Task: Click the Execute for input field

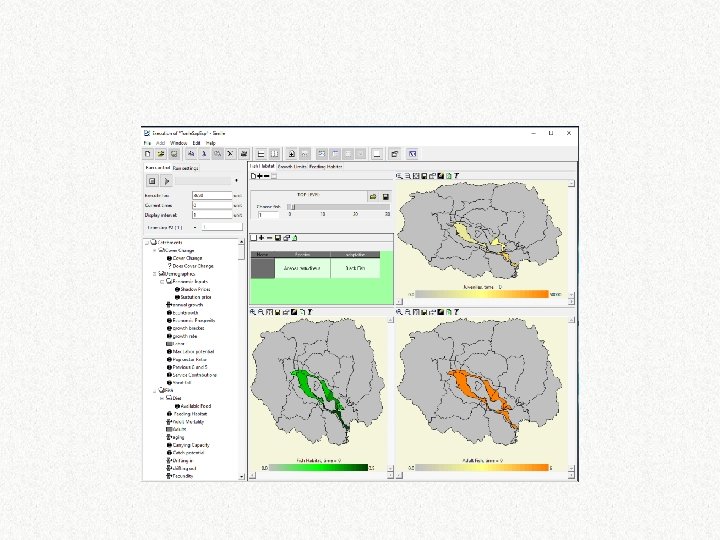Action: (x=212, y=195)
